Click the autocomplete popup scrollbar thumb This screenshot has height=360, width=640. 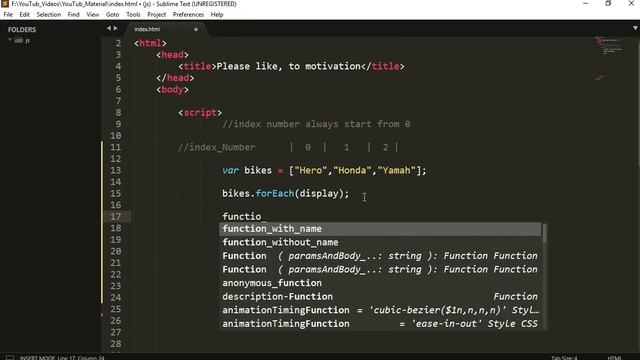point(544,233)
